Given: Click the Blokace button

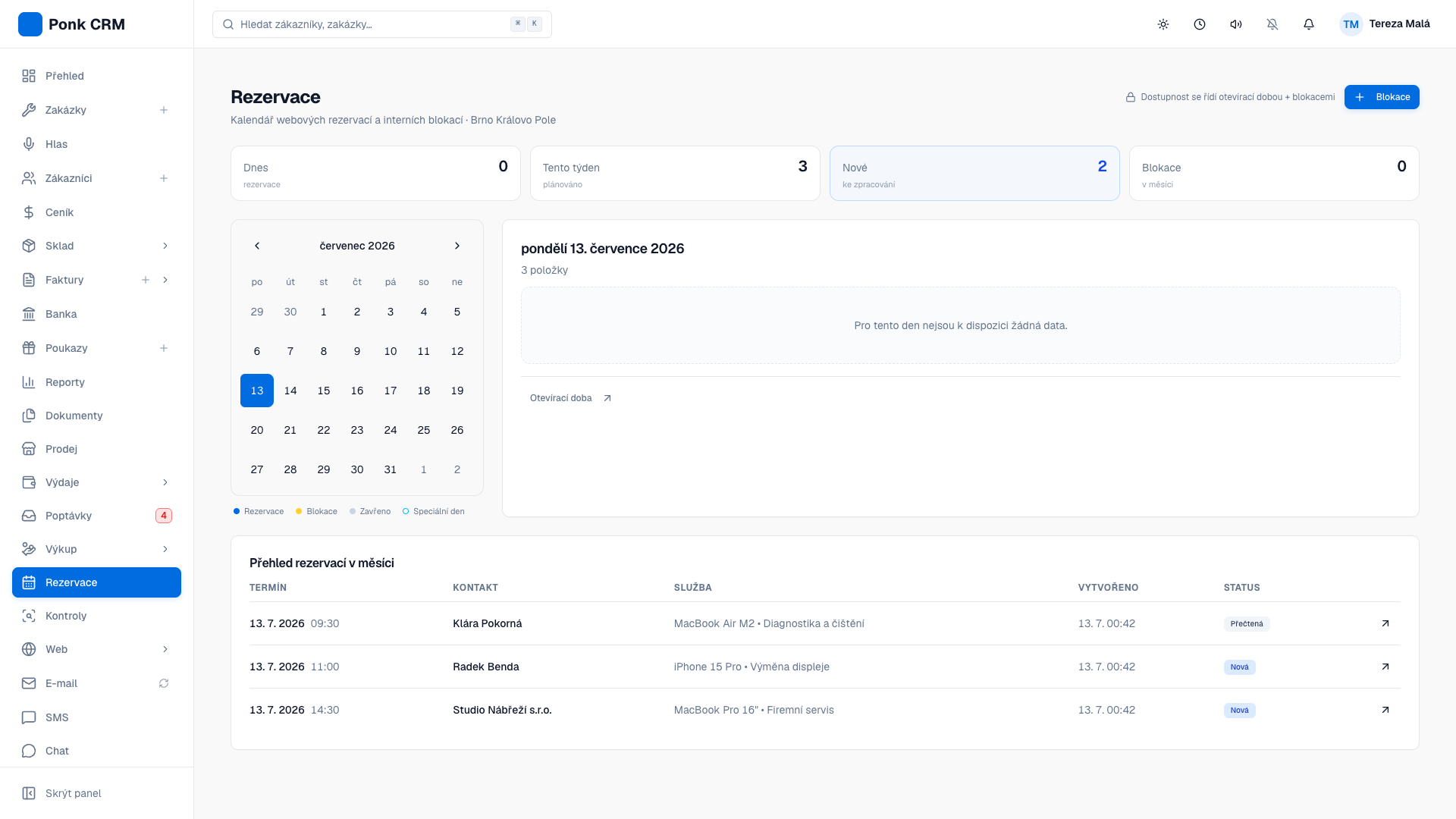Looking at the screenshot, I should (1382, 97).
